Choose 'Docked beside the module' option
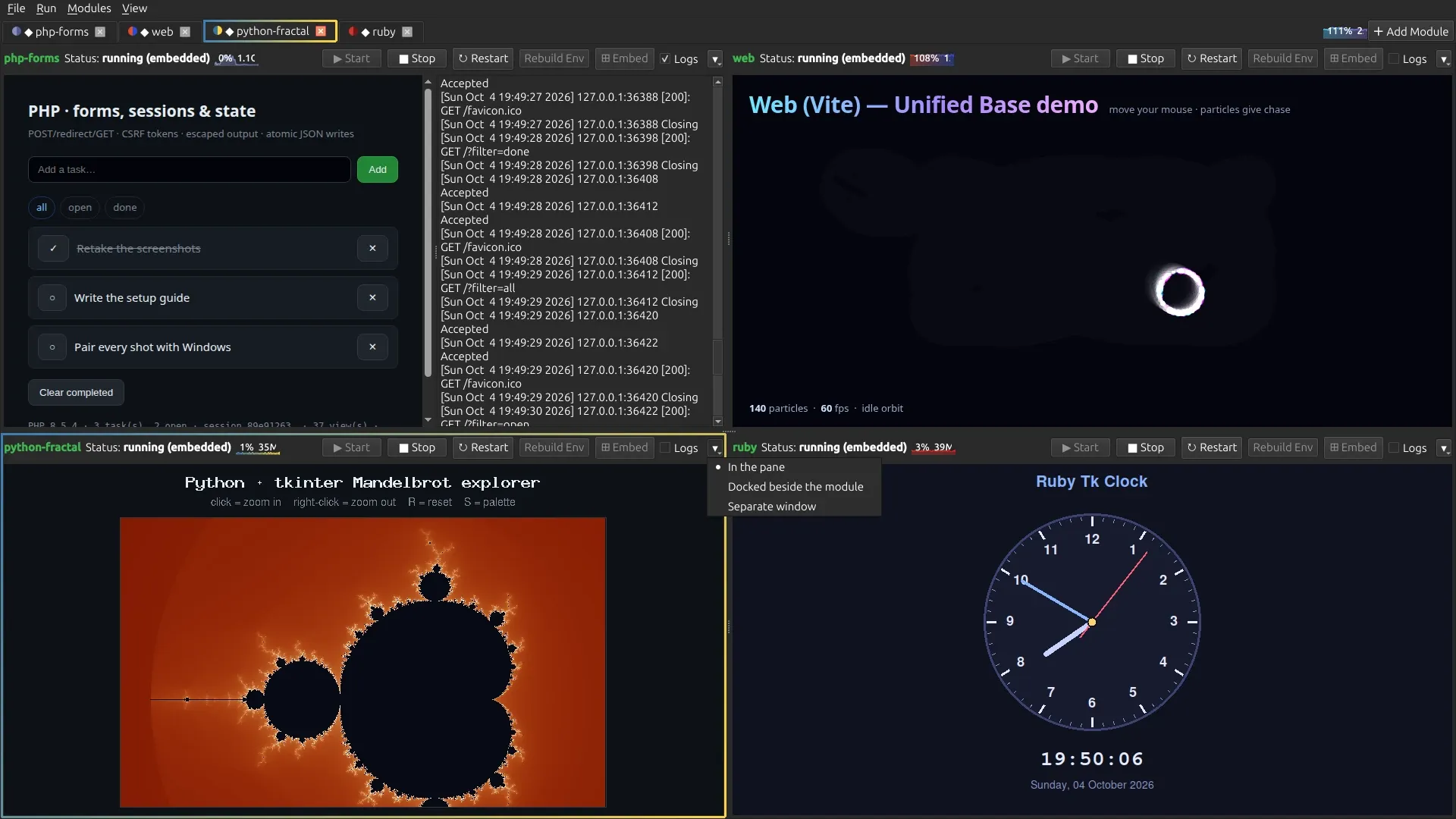 (794, 487)
